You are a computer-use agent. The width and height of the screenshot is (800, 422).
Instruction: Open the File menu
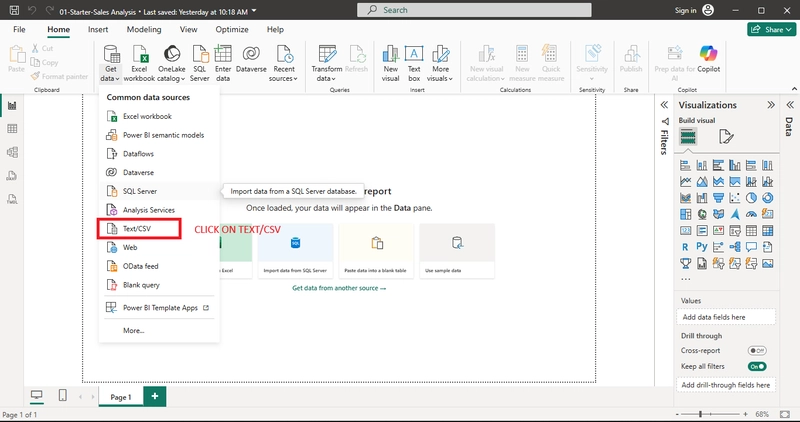click(19, 30)
